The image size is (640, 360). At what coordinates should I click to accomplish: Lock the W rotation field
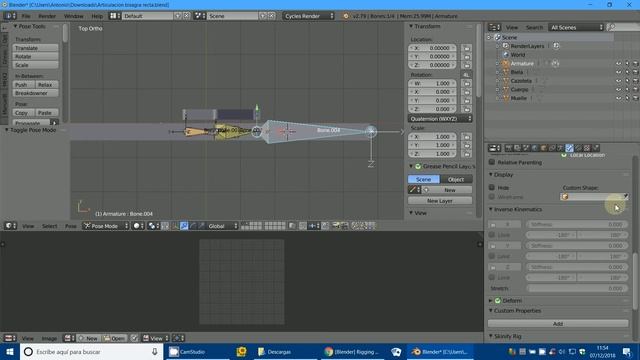[x=467, y=83]
